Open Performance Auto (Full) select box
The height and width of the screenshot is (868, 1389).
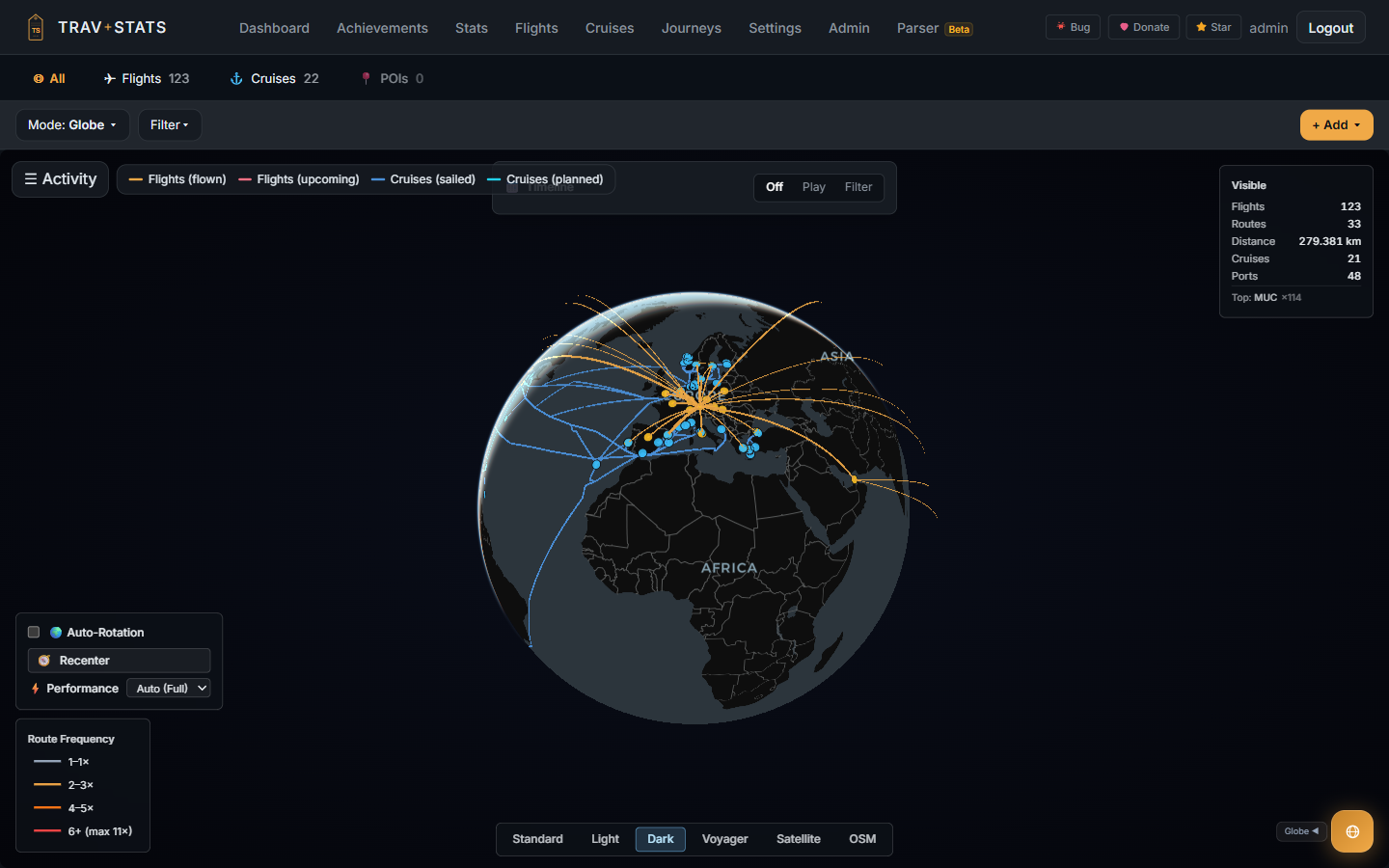168,689
